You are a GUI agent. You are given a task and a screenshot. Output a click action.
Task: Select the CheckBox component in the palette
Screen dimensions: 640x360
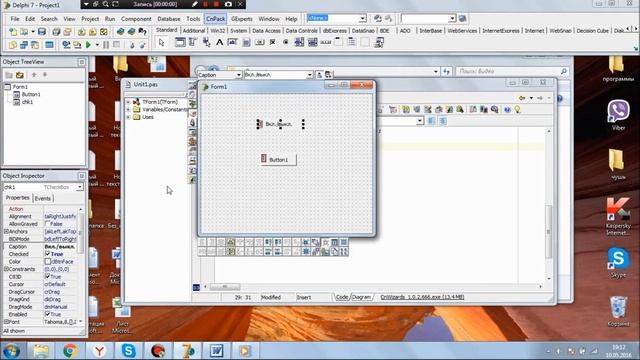click(273, 42)
